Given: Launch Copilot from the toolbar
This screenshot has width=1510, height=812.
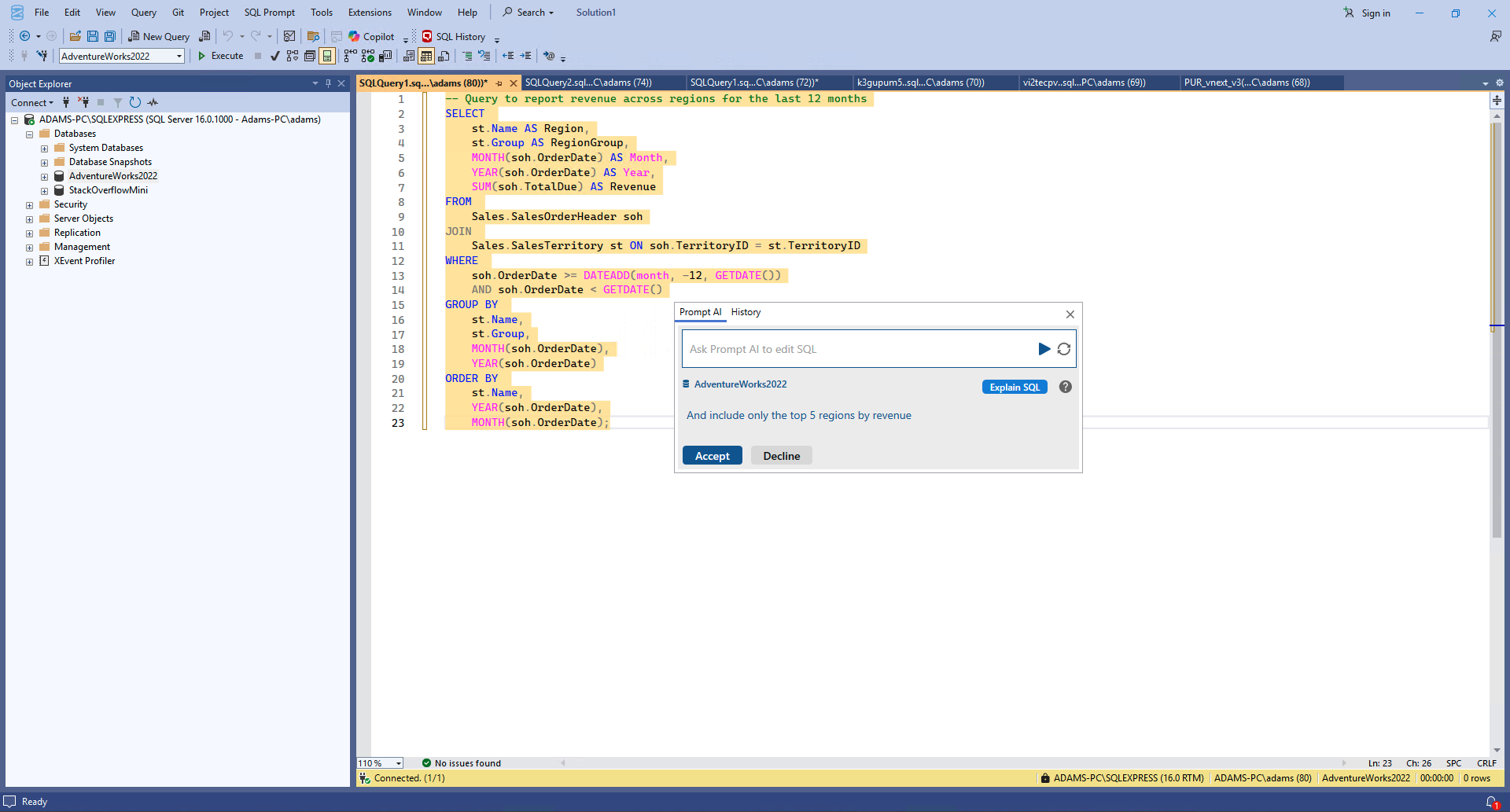Looking at the screenshot, I should point(370,36).
